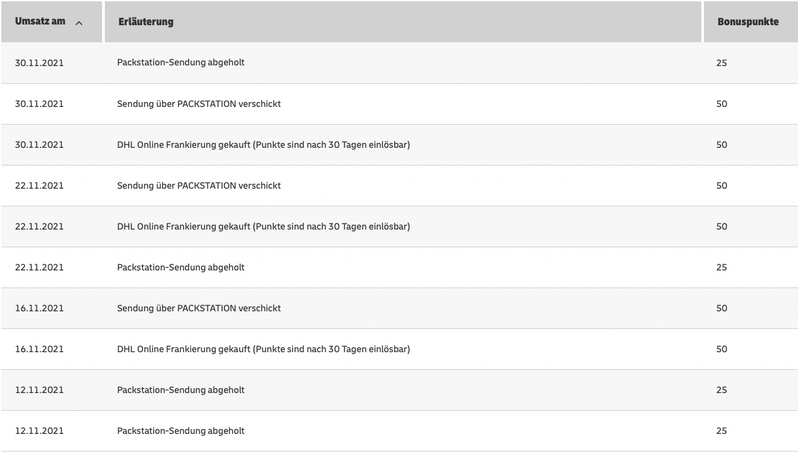This screenshot has height=453, width=800.
Task: Select 30.11.2021 DHL Online Frankierung description
Action: coord(264,145)
